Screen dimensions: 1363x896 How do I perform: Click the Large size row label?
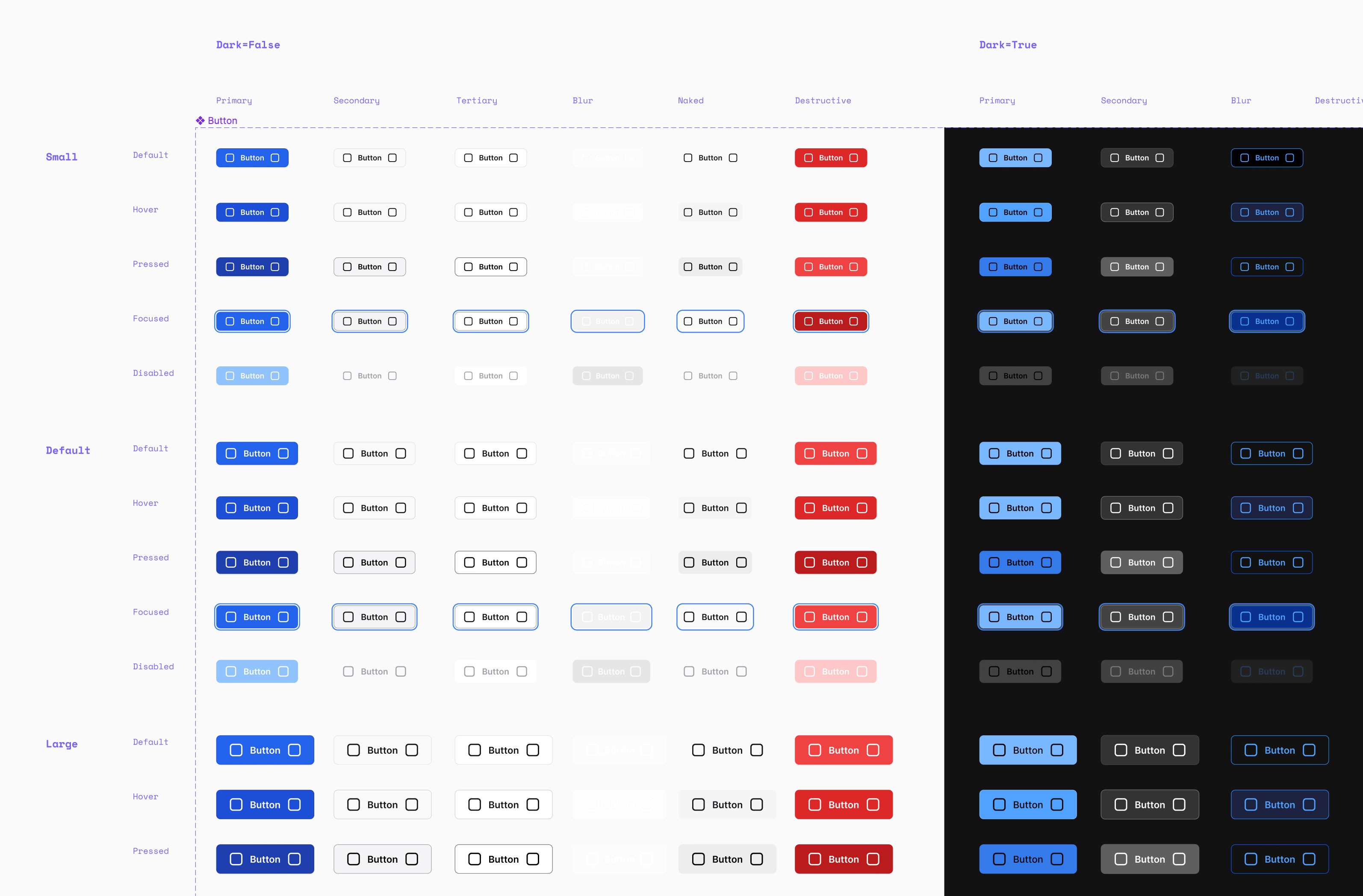click(61, 744)
